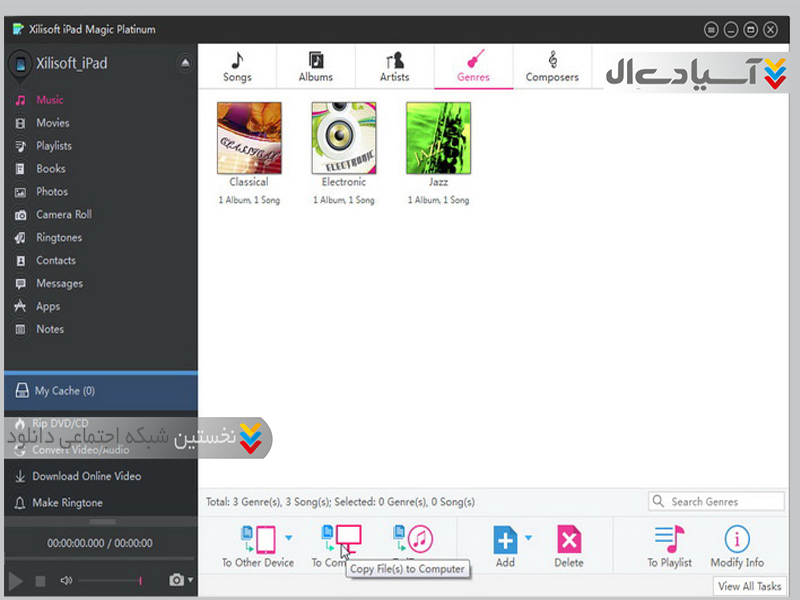Viewport: 800px width, 600px height.
Task: Take a snapshot with the camera icon
Action: (x=176, y=580)
